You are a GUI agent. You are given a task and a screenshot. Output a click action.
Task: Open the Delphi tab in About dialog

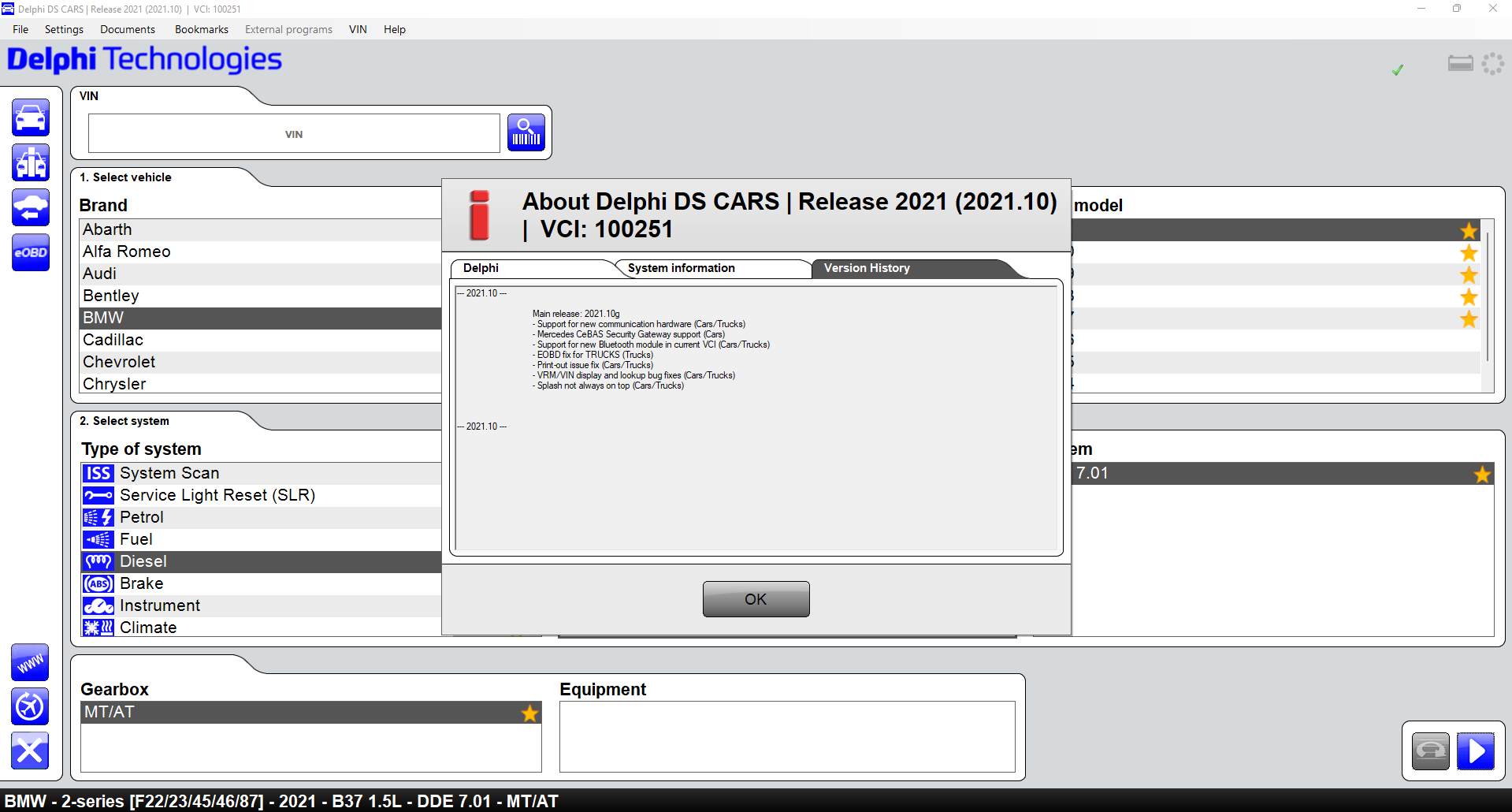pyautogui.click(x=481, y=268)
